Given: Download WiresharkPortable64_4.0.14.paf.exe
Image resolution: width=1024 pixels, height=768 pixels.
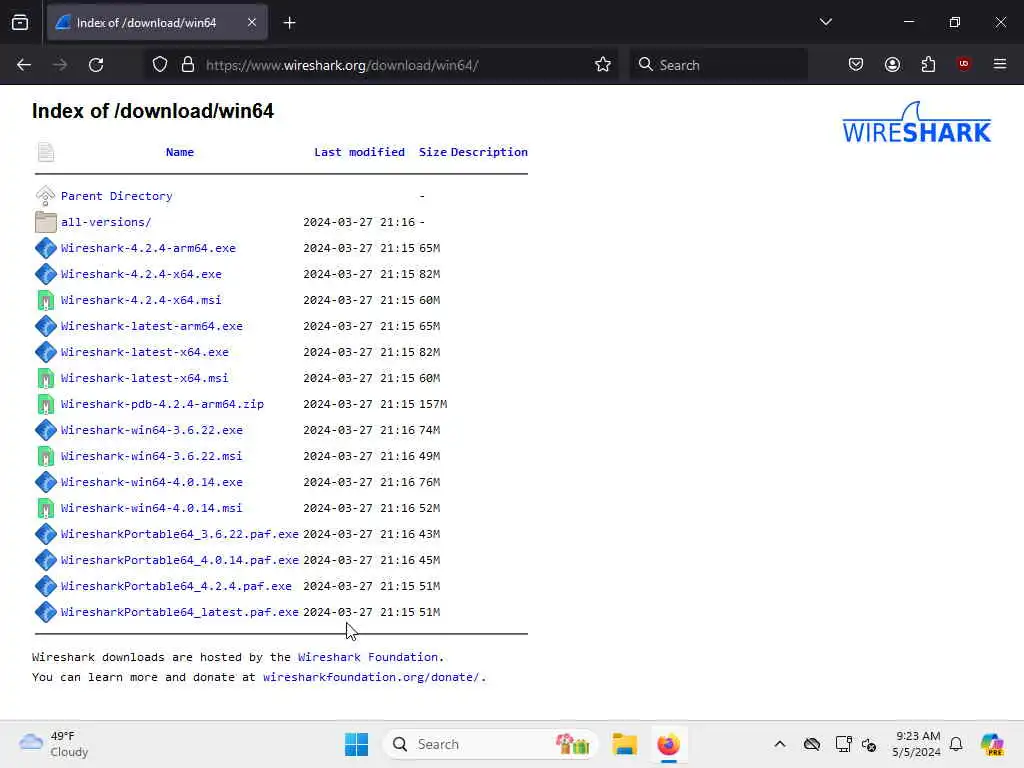Looking at the screenshot, I should point(180,560).
